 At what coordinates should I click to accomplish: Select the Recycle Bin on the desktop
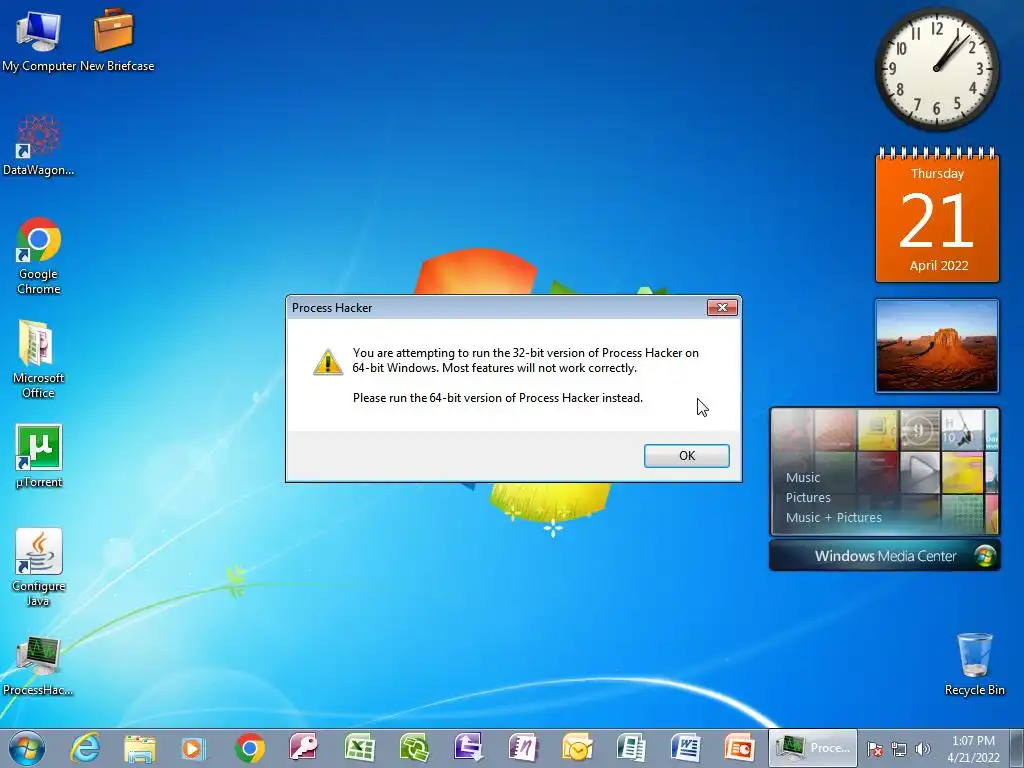[974, 664]
